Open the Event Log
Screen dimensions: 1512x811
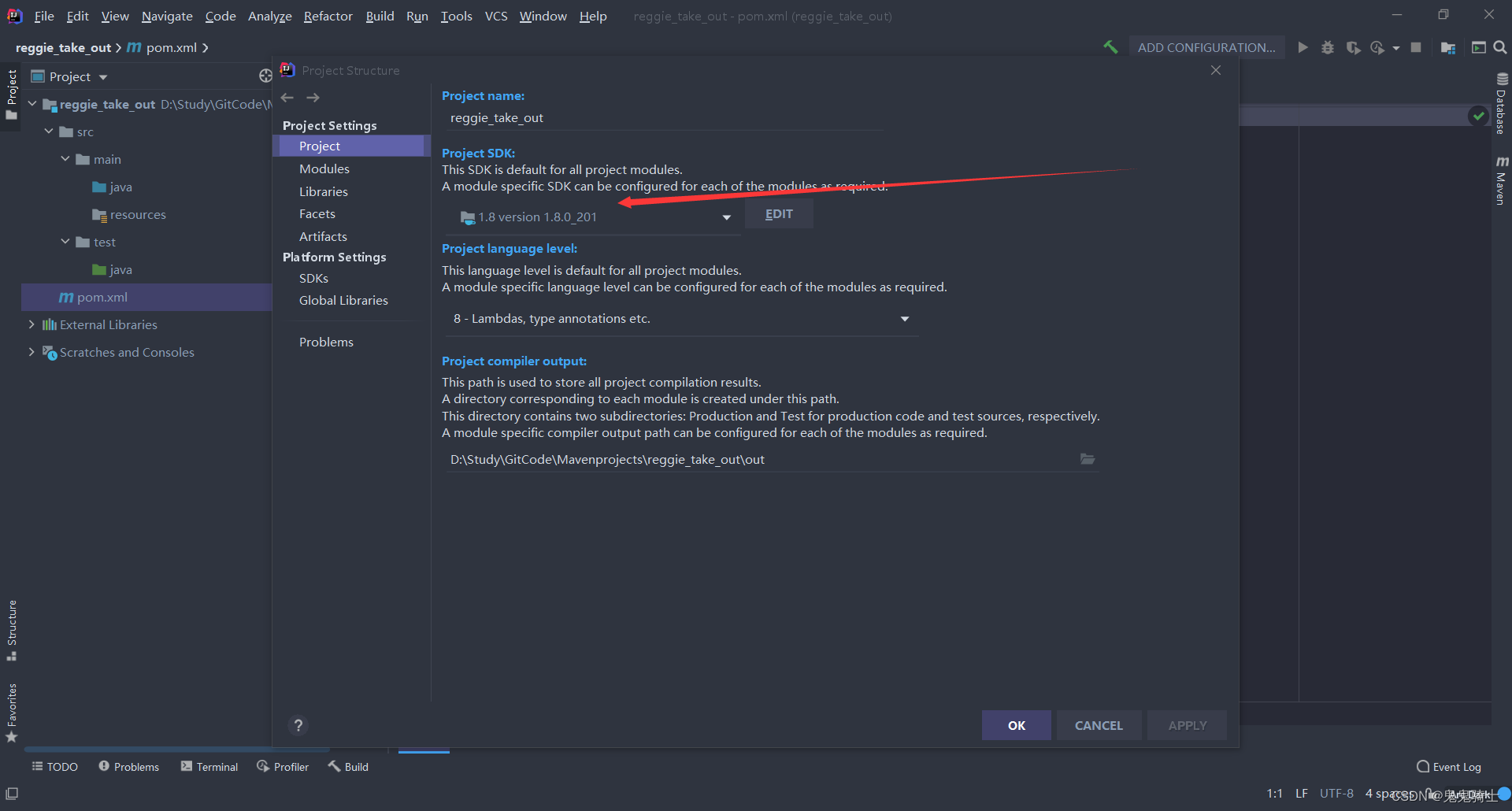(x=1448, y=767)
